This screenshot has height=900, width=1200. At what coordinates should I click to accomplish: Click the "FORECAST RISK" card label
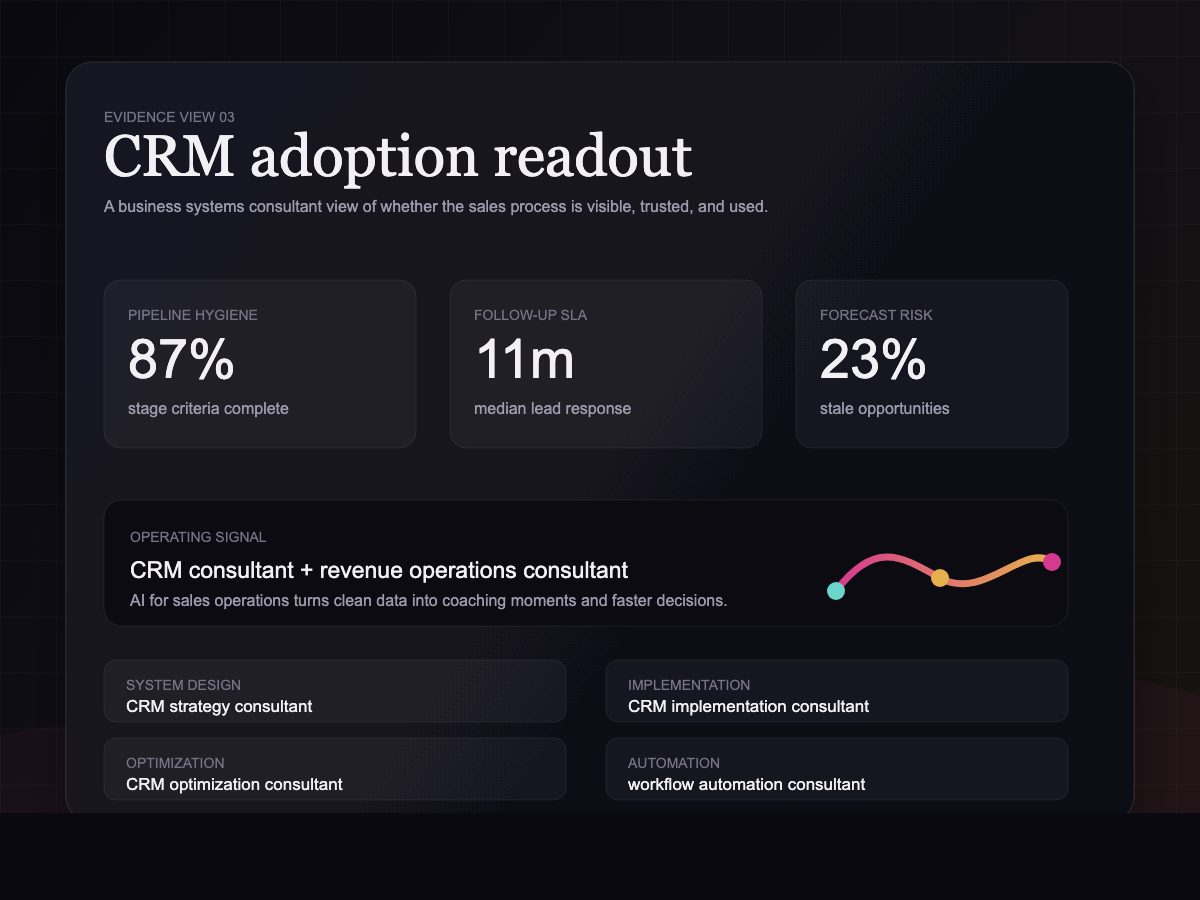(x=876, y=315)
